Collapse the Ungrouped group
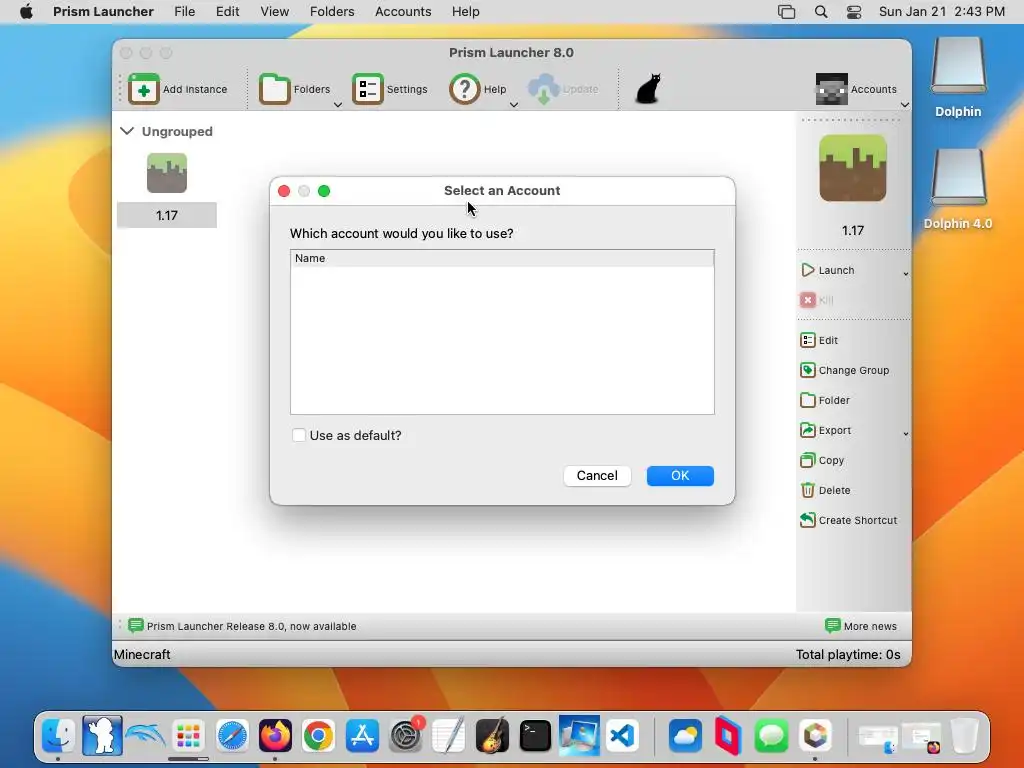1024x768 pixels. 127,131
